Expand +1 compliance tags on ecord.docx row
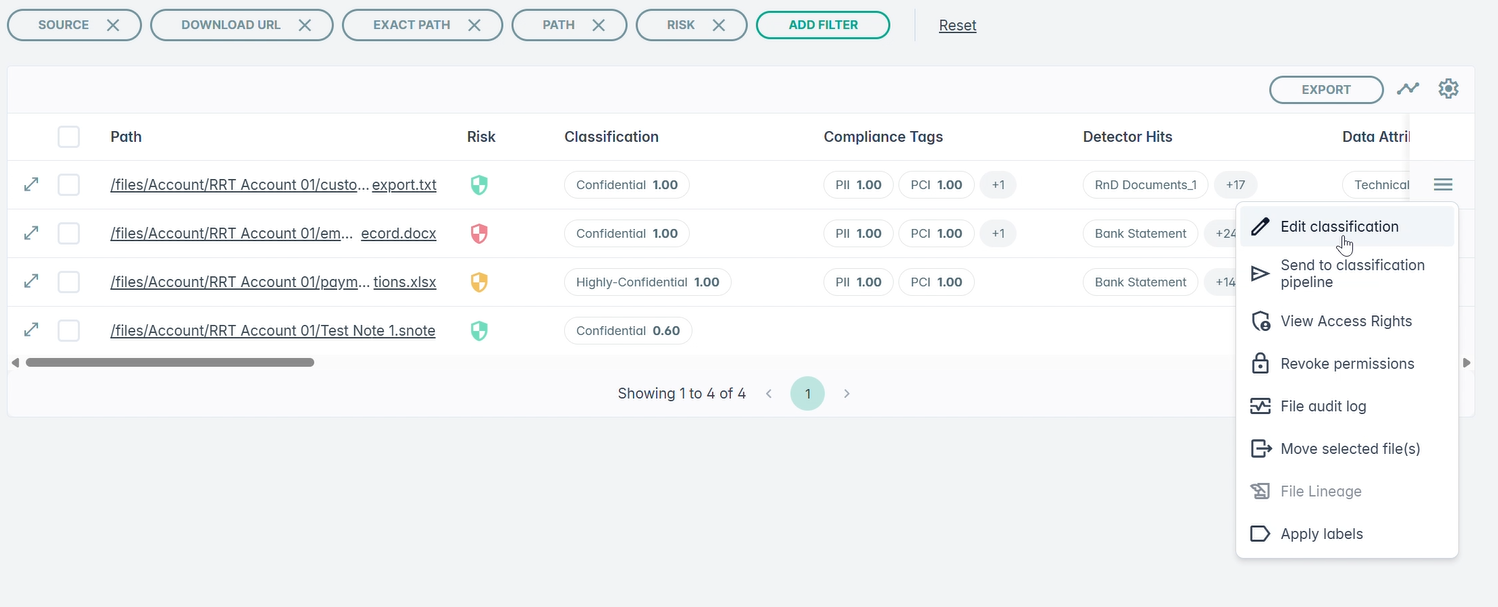This screenshot has width=1498, height=607. pyautogui.click(x=998, y=233)
